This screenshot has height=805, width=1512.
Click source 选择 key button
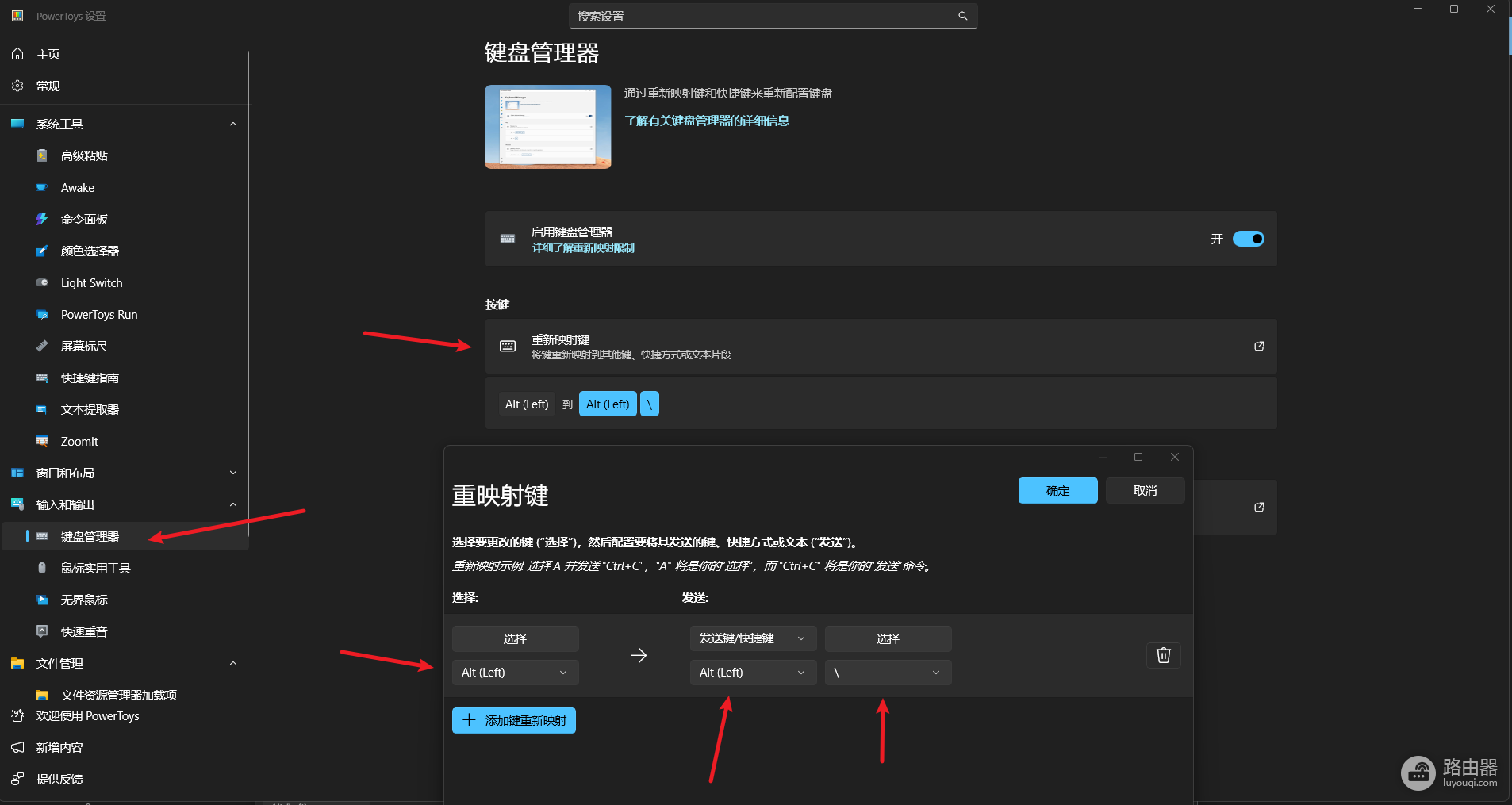(x=516, y=638)
